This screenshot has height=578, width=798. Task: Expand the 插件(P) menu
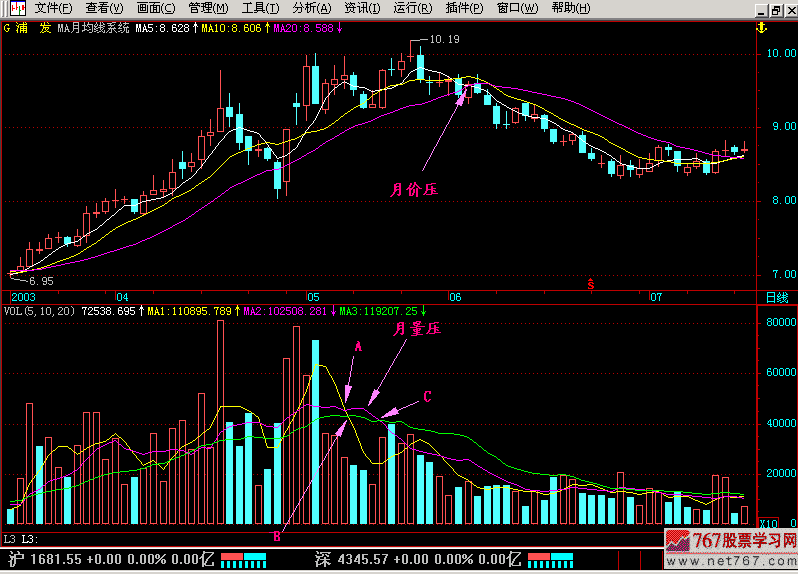(464, 8)
